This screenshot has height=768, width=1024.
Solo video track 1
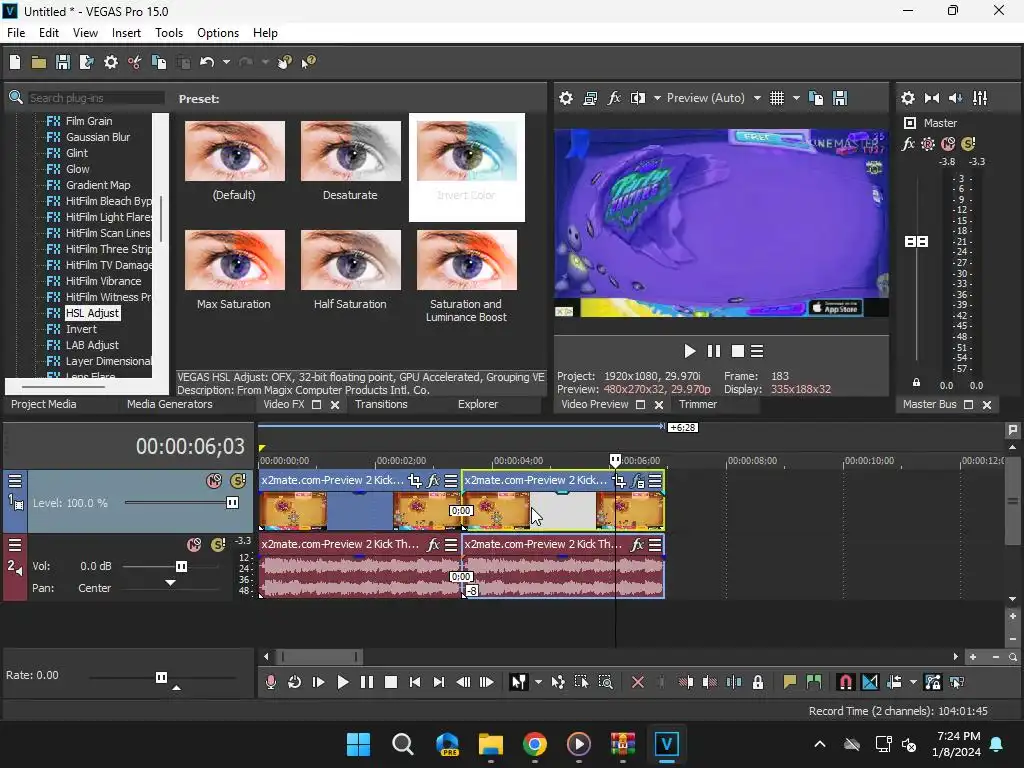click(x=238, y=481)
